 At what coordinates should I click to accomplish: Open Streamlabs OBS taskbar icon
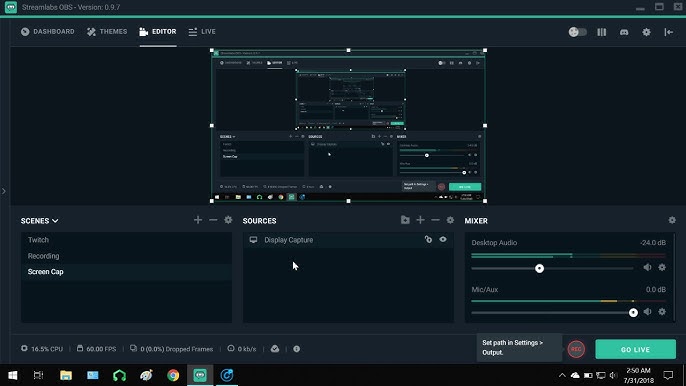click(200, 375)
